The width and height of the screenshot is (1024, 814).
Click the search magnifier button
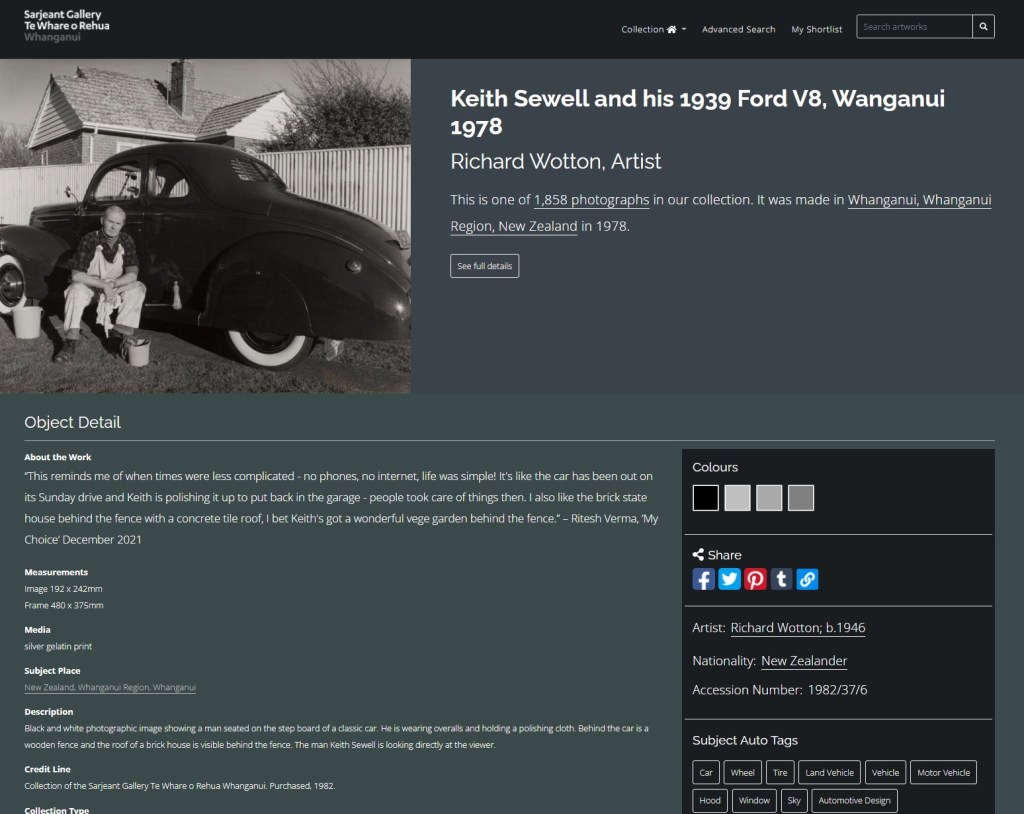point(983,27)
